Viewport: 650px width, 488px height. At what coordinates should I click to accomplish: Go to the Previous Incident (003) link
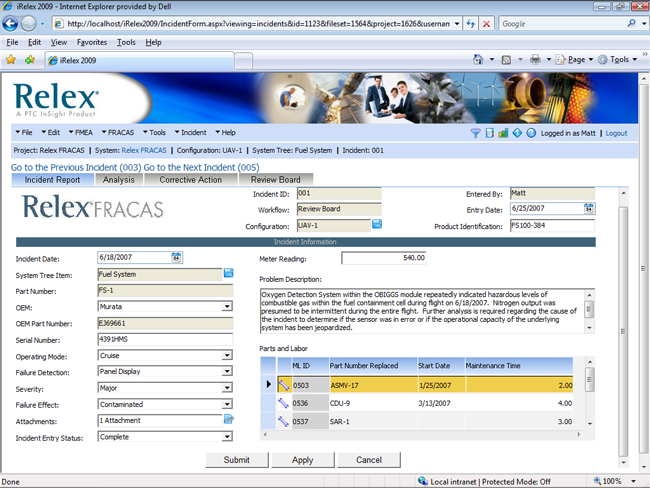pos(76,168)
